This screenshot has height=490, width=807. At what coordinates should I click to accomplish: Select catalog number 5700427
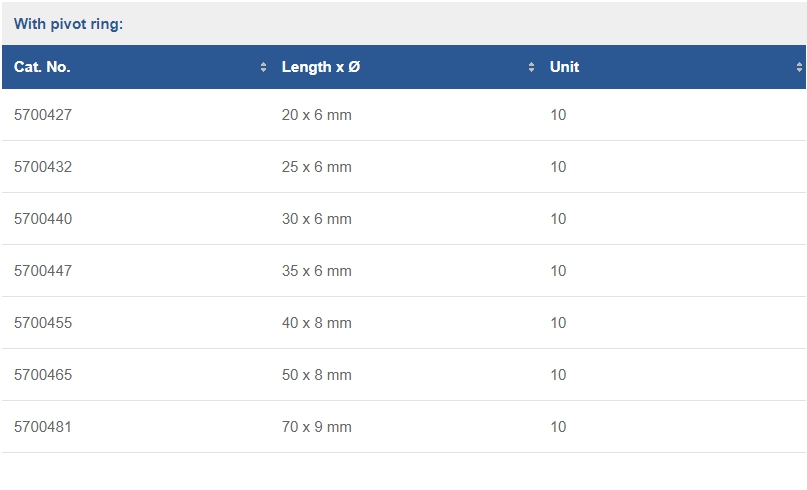[x=43, y=115]
